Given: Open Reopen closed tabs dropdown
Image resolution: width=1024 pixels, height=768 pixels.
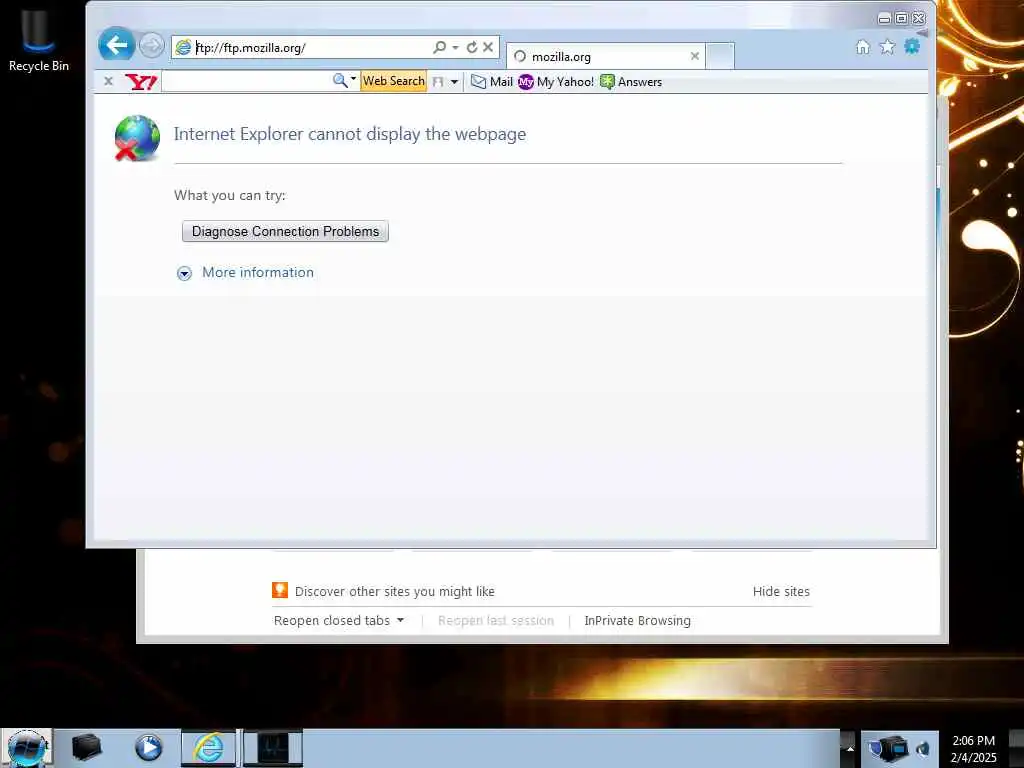Looking at the screenshot, I should (339, 620).
